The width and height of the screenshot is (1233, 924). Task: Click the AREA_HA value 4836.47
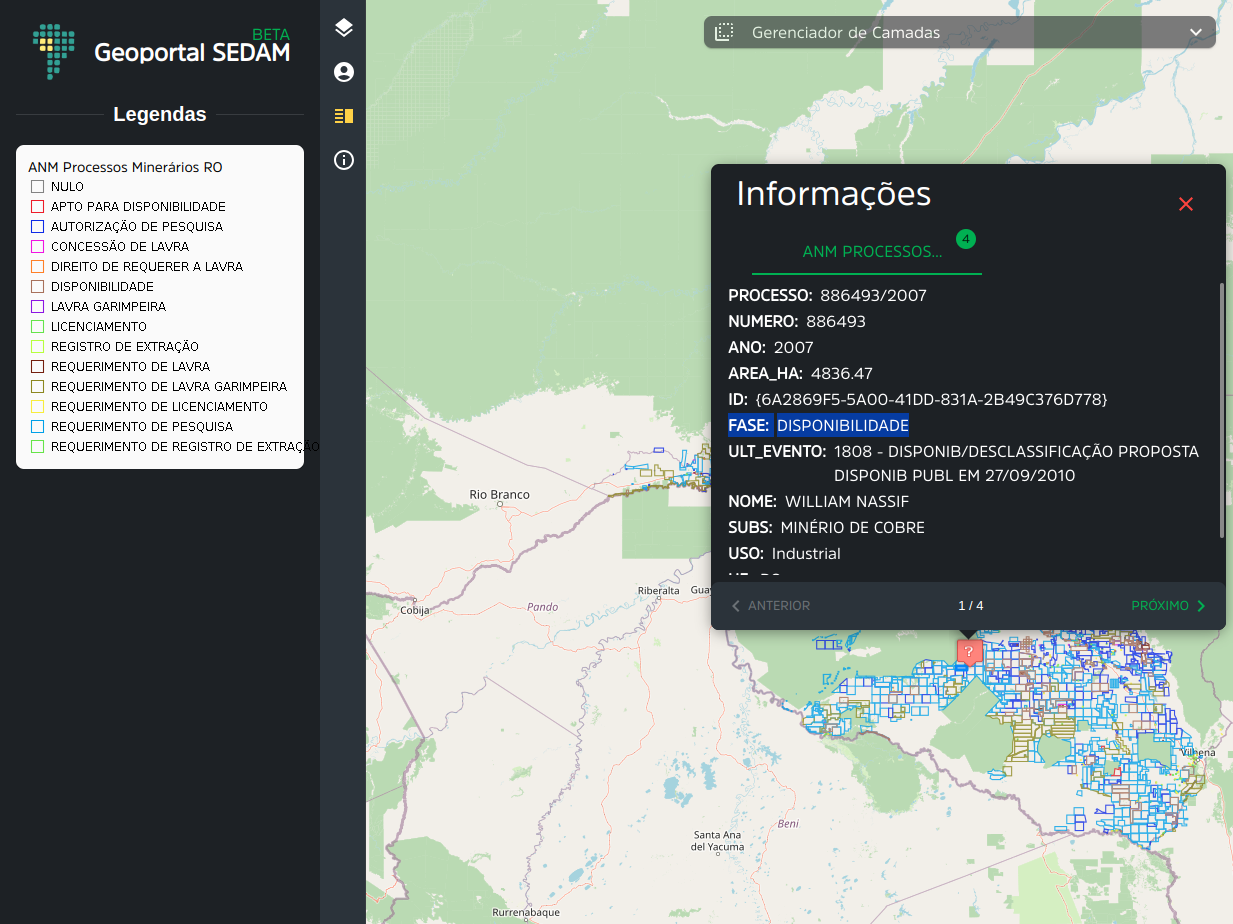(x=842, y=374)
